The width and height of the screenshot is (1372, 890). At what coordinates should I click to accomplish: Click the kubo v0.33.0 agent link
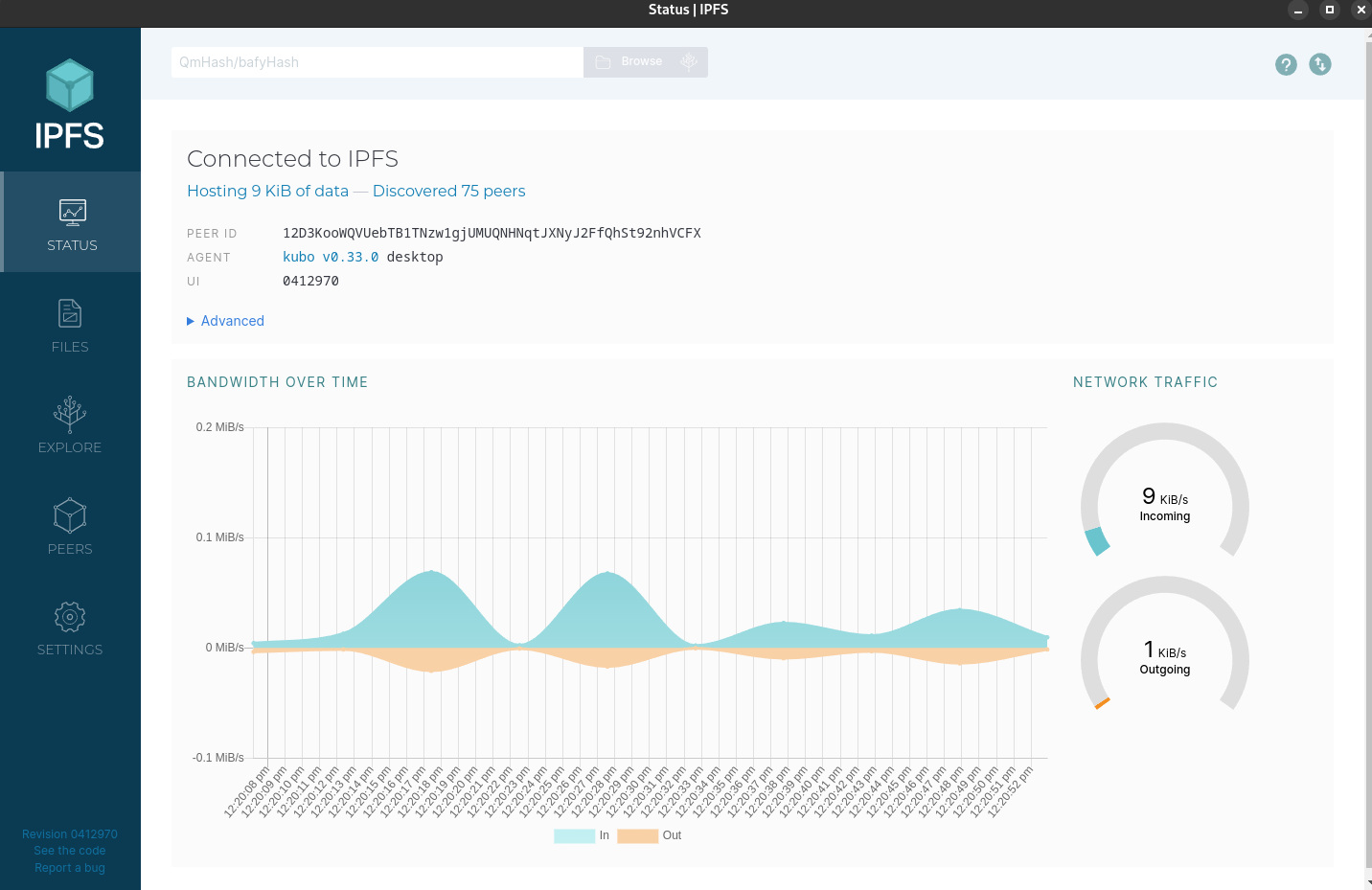331,257
